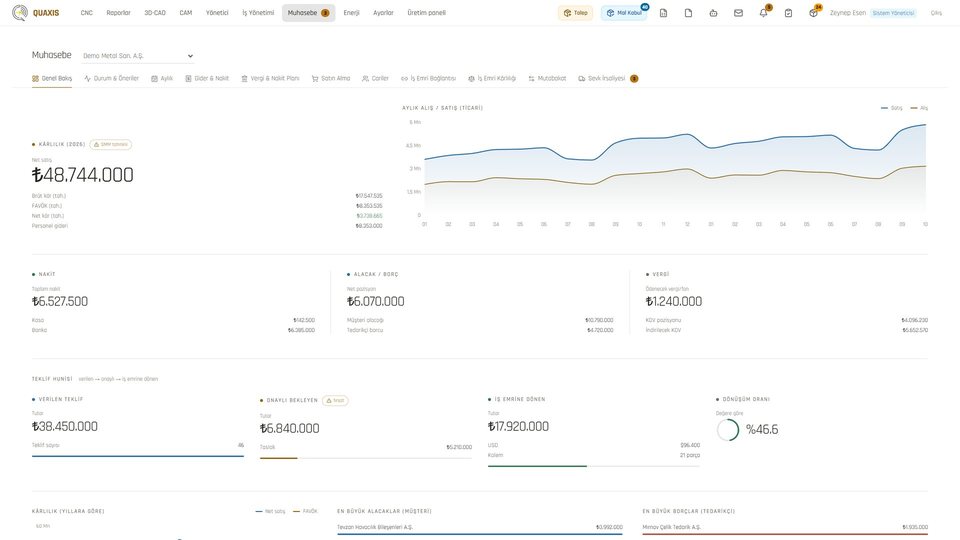Open the blank document icon in top bar
This screenshot has height=540, width=960.
click(x=688, y=13)
